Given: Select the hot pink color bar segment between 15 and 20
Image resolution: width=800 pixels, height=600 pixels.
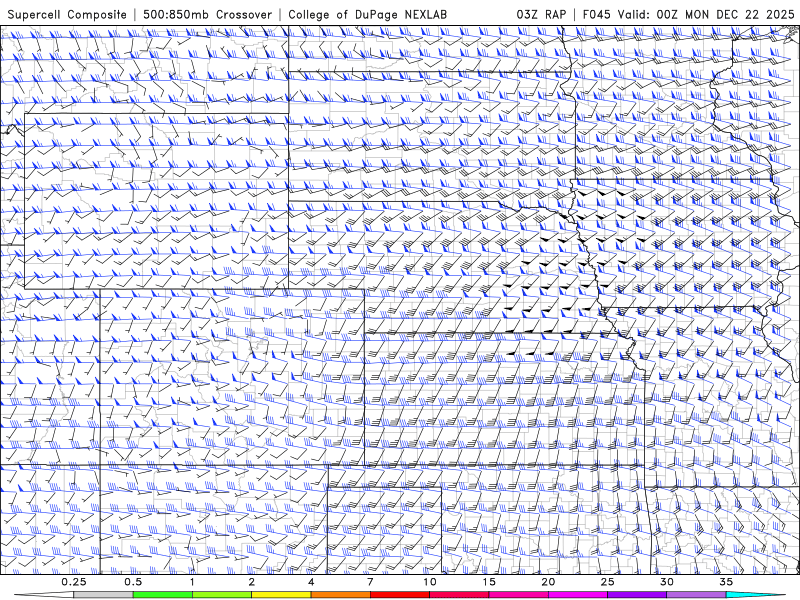Looking at the screenshot, I should (518, 595).
